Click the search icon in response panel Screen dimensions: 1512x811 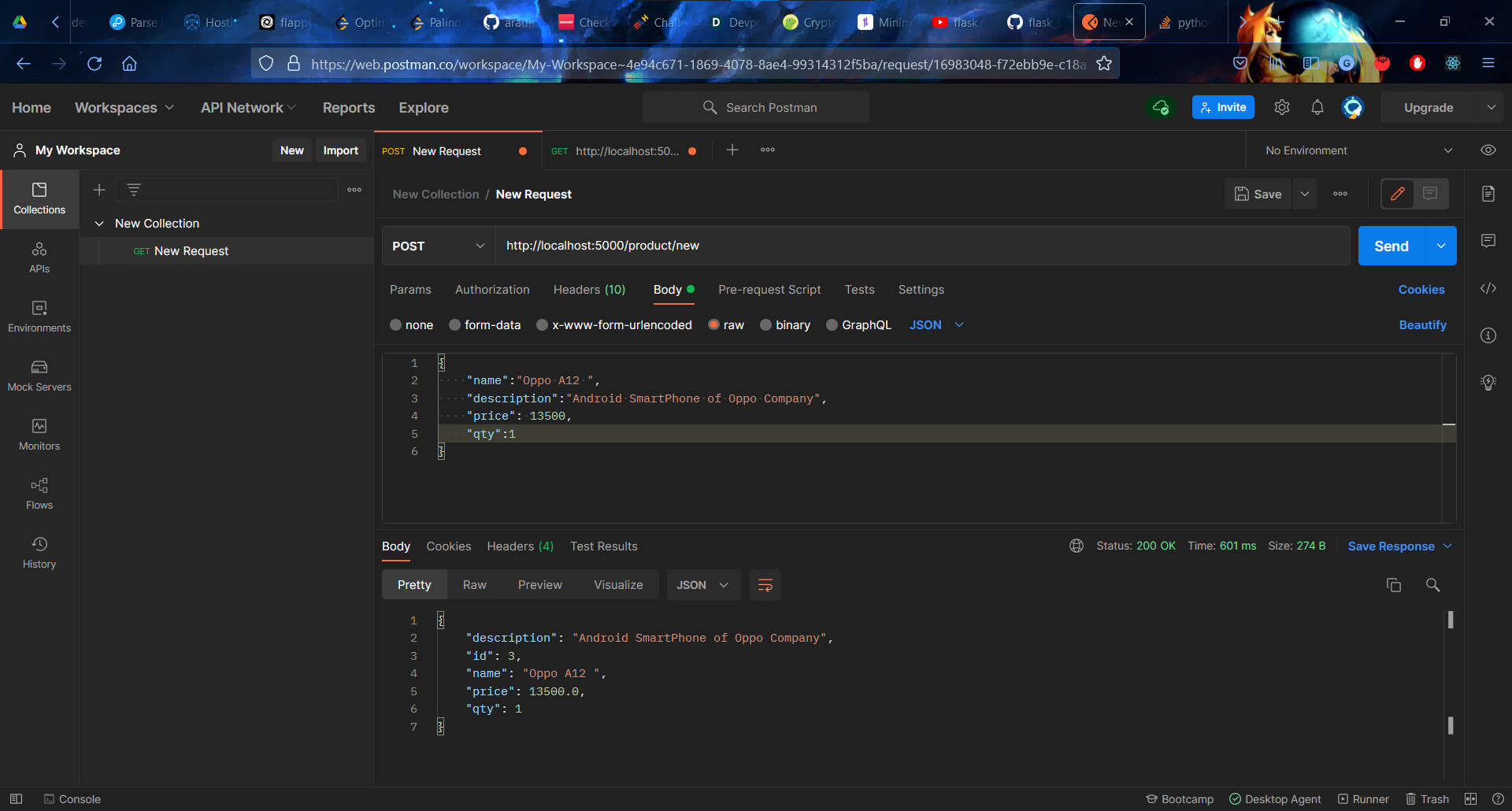pyautogui.click(x=1432, y=585)
